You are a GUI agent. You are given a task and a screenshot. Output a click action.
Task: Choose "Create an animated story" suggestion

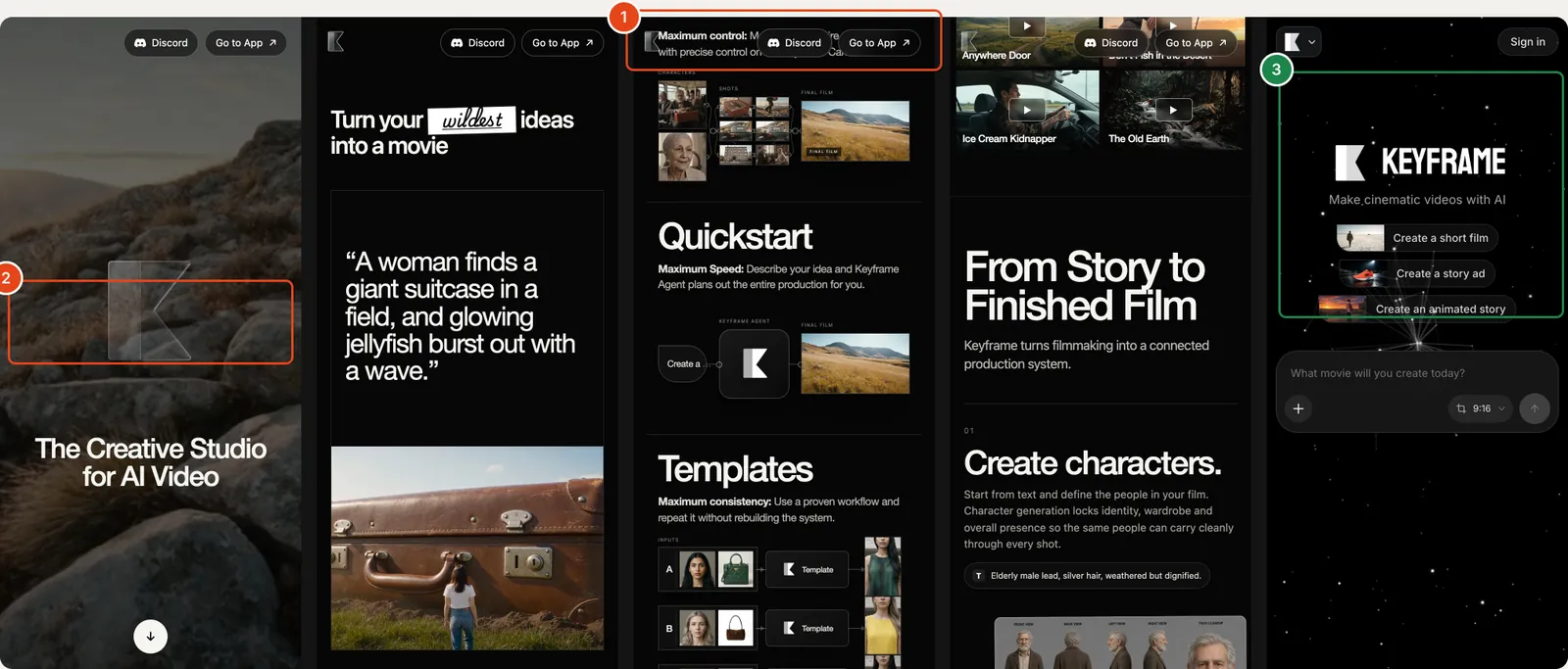(1417, 309)
